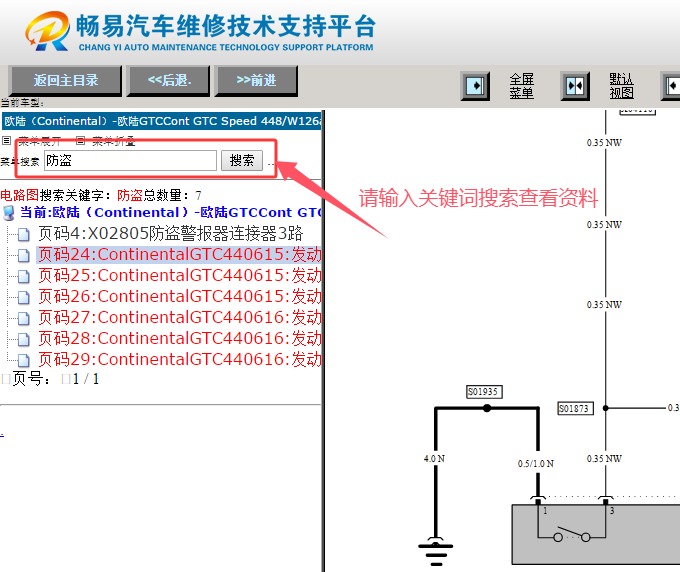Screen dimensions: 680x572
Task: Open 页码4:X02805防盗警报器连接器3路 entry
Action: click(170, 233)
